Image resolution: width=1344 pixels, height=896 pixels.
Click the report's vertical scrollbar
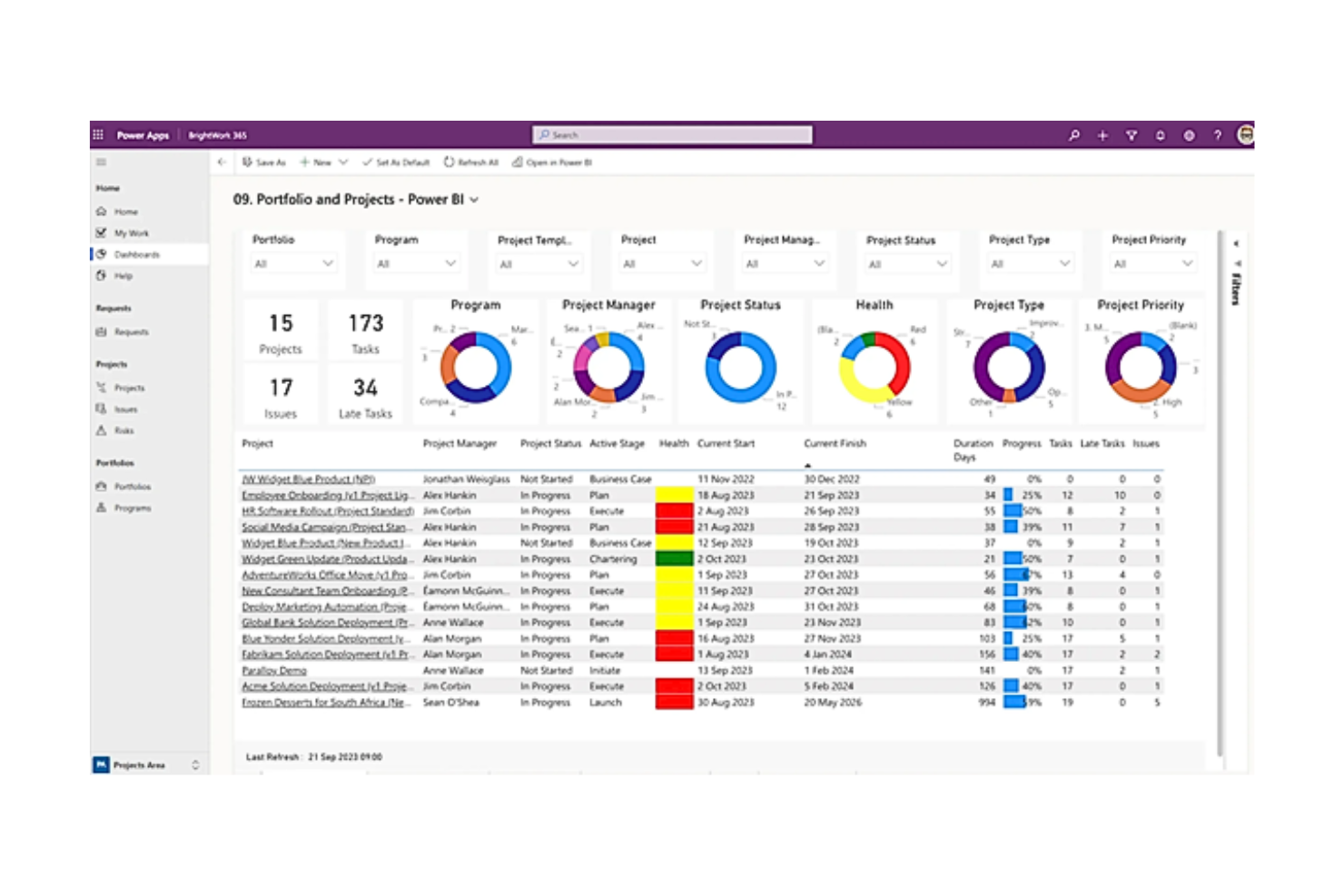[x=1220, y=495]
